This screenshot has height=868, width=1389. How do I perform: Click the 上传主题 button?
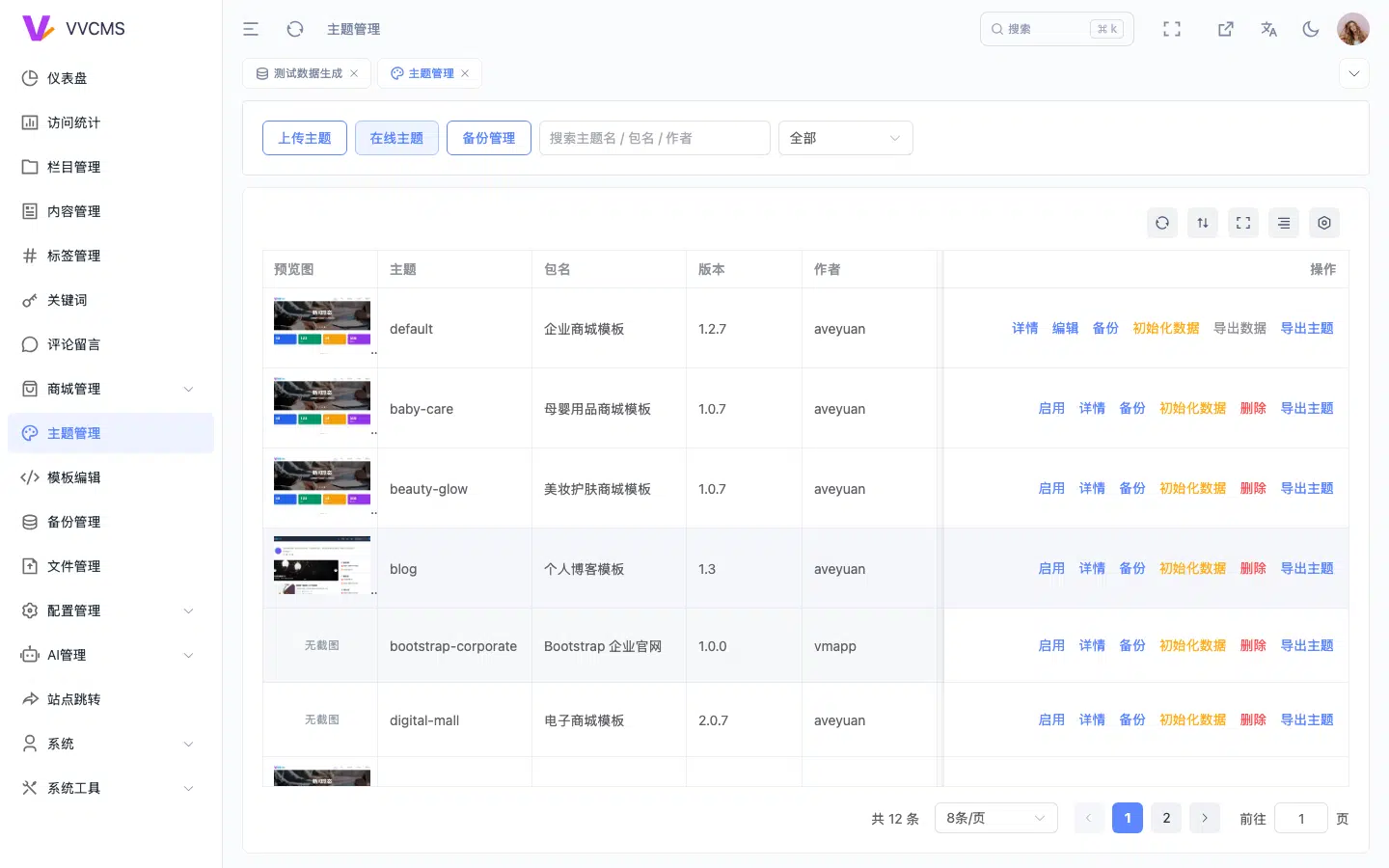tap(305, 138)
